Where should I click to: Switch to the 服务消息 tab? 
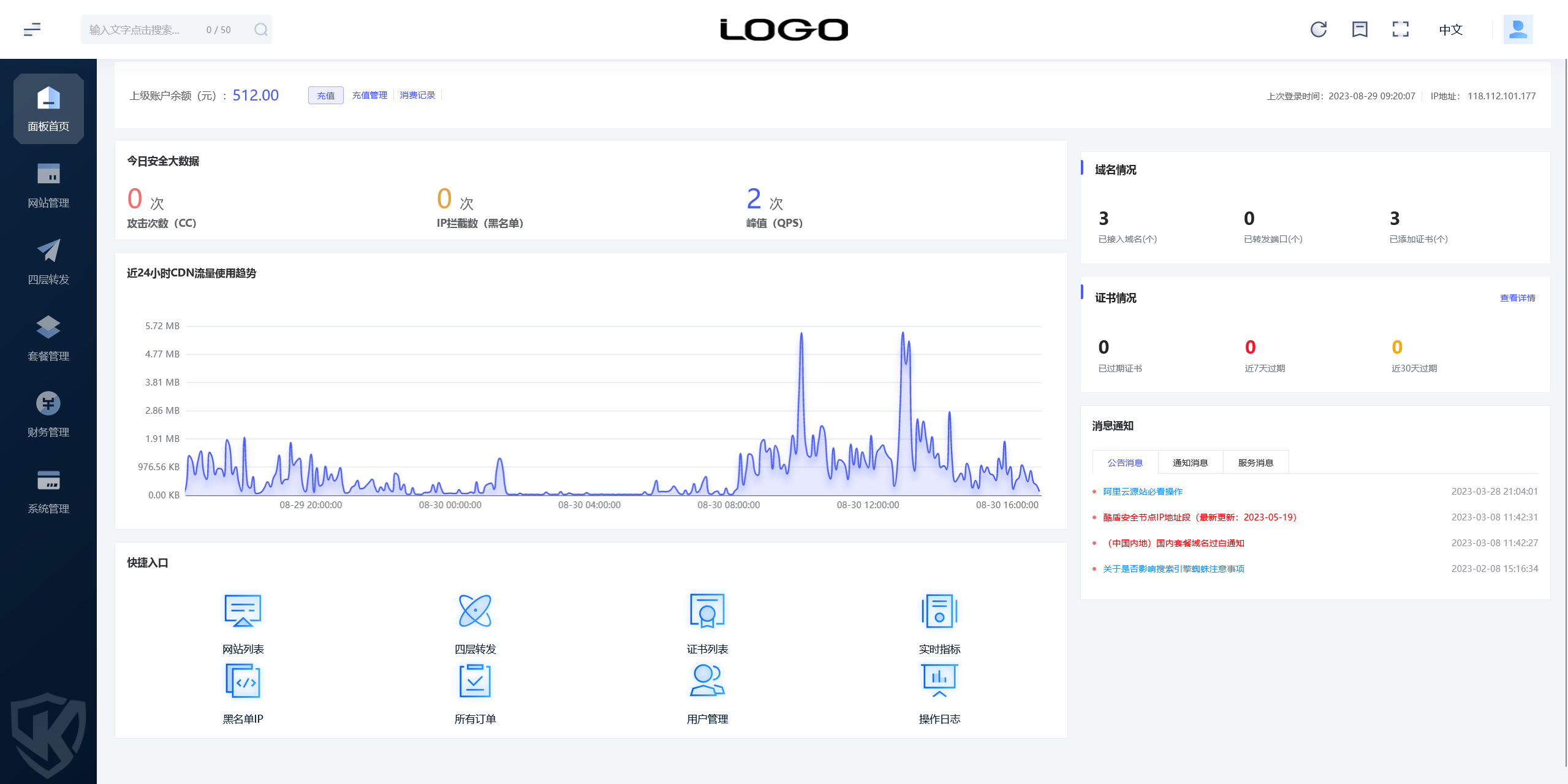click(1256, 463)
